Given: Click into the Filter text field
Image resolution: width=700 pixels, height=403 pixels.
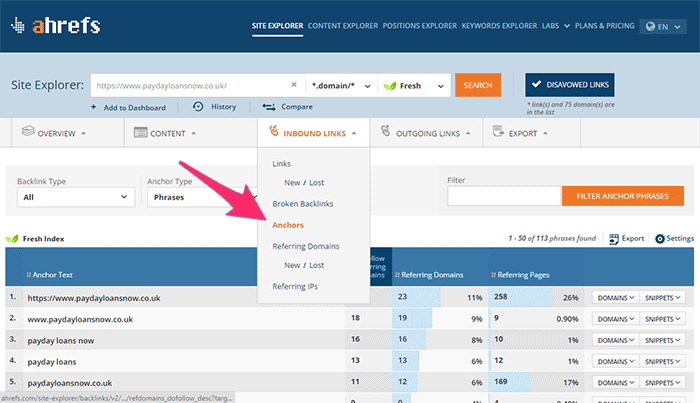Looking at the screenshot, I should 502,197.
